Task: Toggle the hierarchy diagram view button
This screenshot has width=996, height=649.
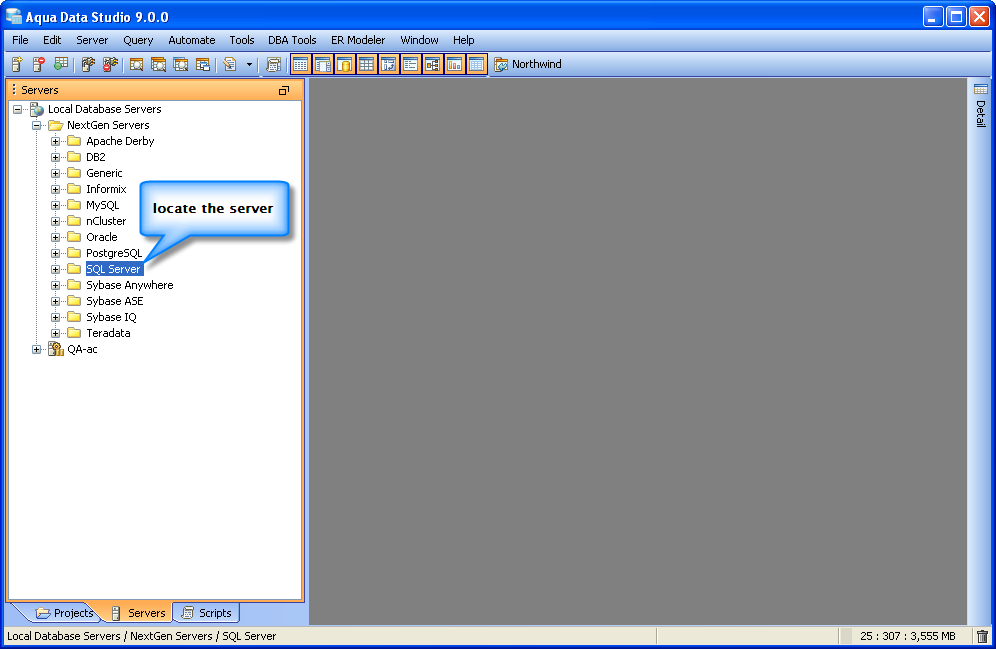Action: click(x=433, y=64)
